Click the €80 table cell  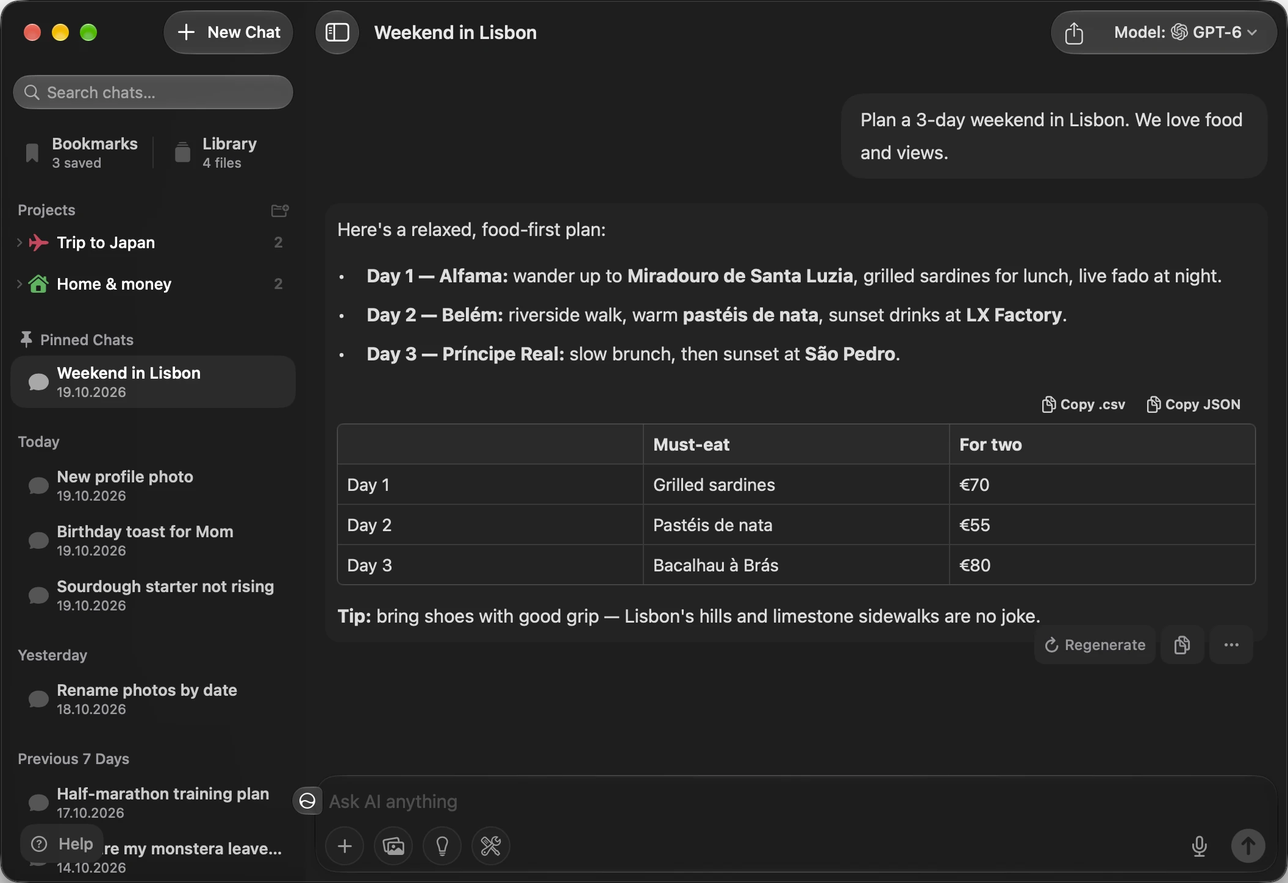[1102, 565]
